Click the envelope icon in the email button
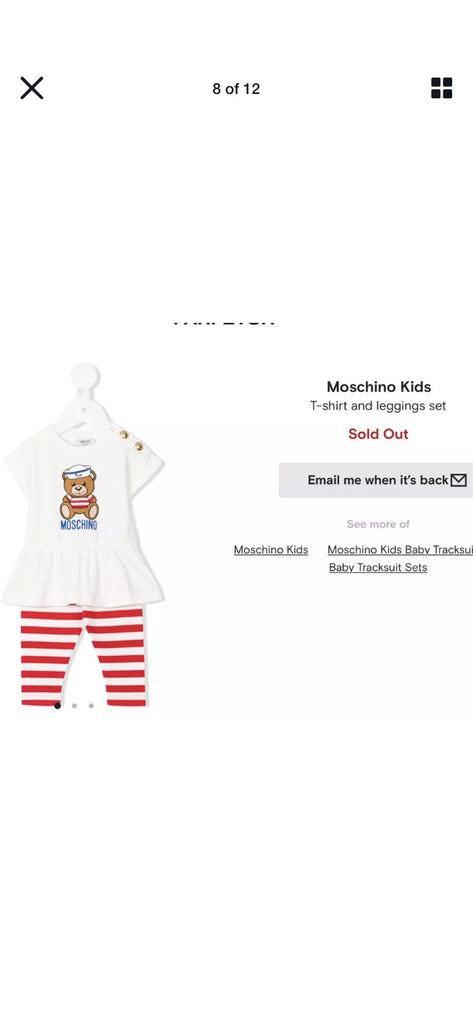473x1024 pixels. coord(459,480)
